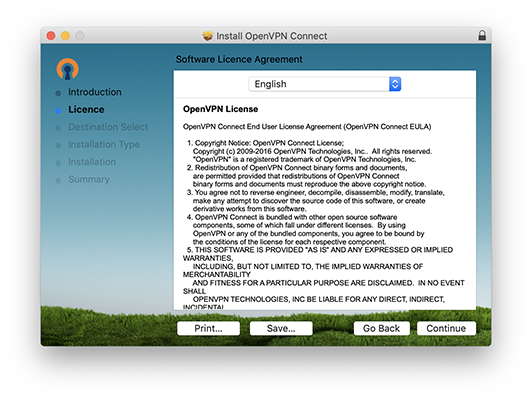Select the Introduction step in the sidebar

tap(95, 92)
